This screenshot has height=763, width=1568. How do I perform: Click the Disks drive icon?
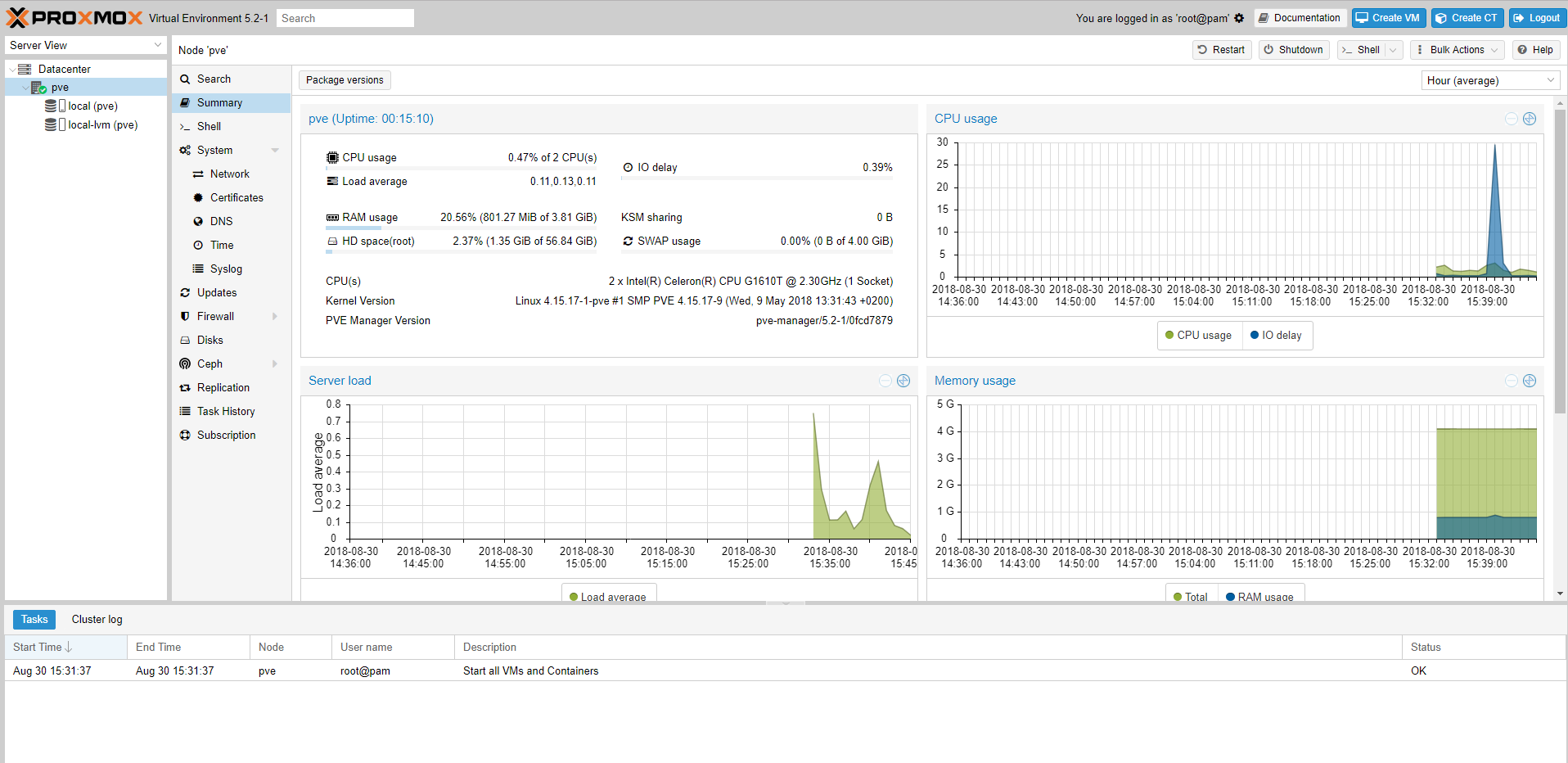[x=185, y=341]
